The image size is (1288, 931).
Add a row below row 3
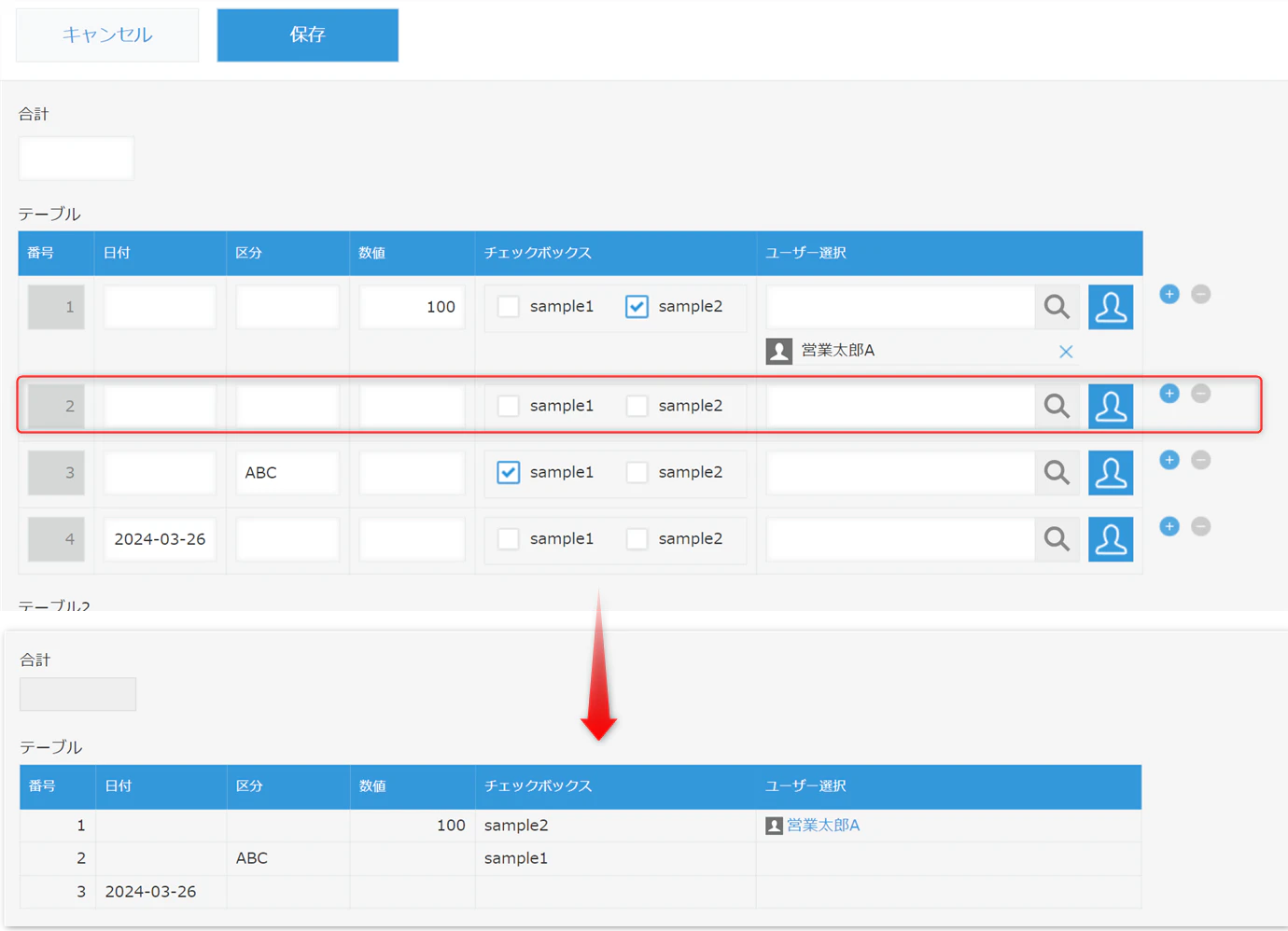point(1169,460)
